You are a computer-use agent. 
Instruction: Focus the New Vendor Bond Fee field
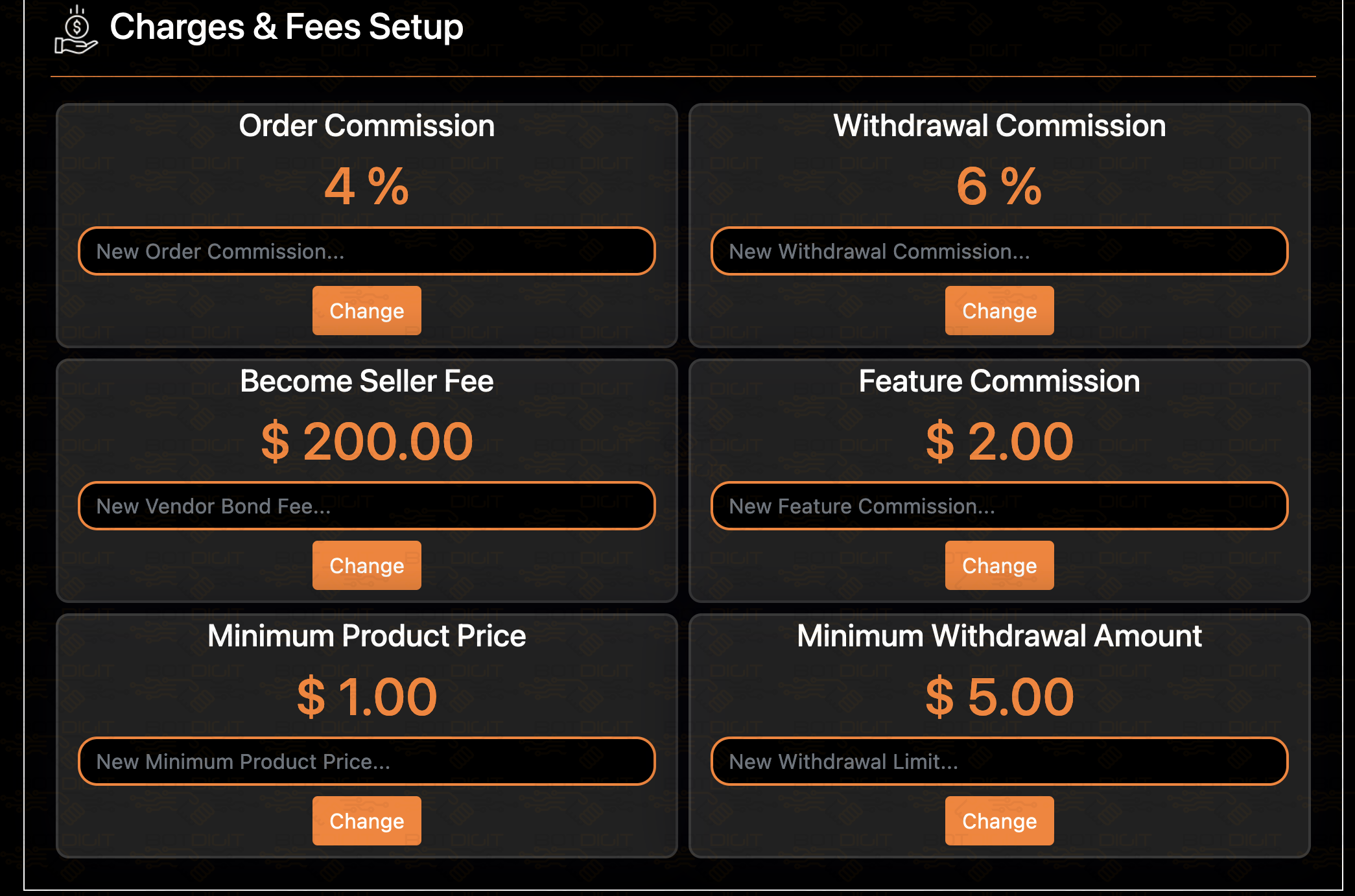367,506
